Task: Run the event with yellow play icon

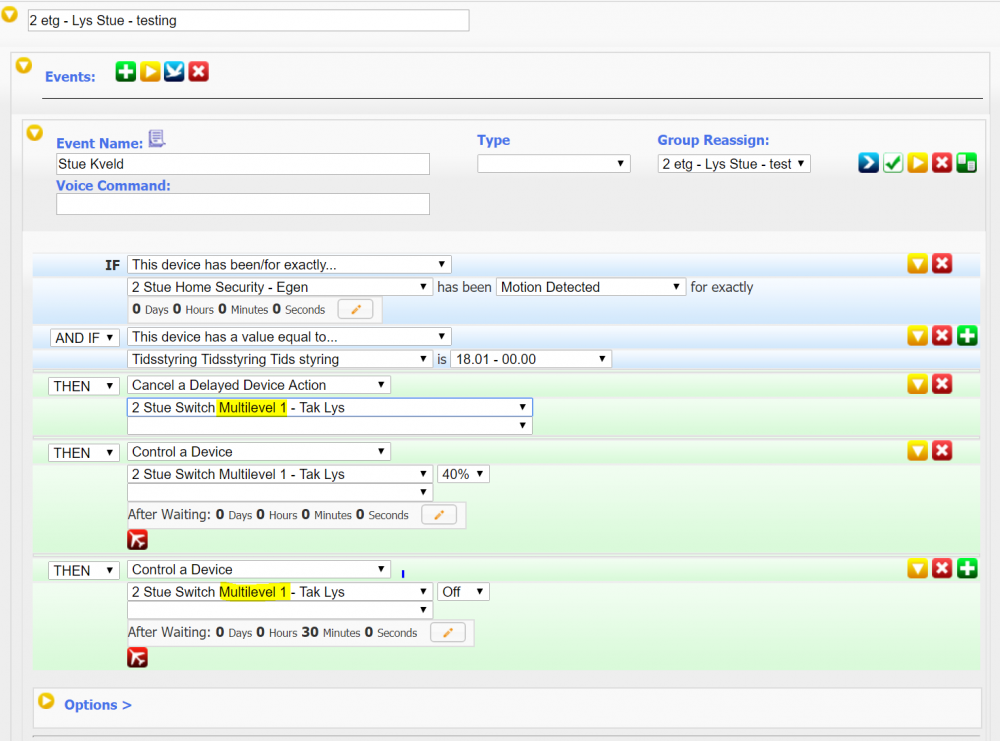Action: (917, 163)
